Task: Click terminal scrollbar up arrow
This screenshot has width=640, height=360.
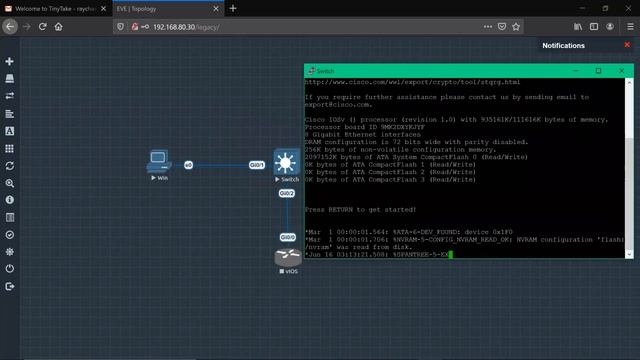Action: (x=629, y=82)
